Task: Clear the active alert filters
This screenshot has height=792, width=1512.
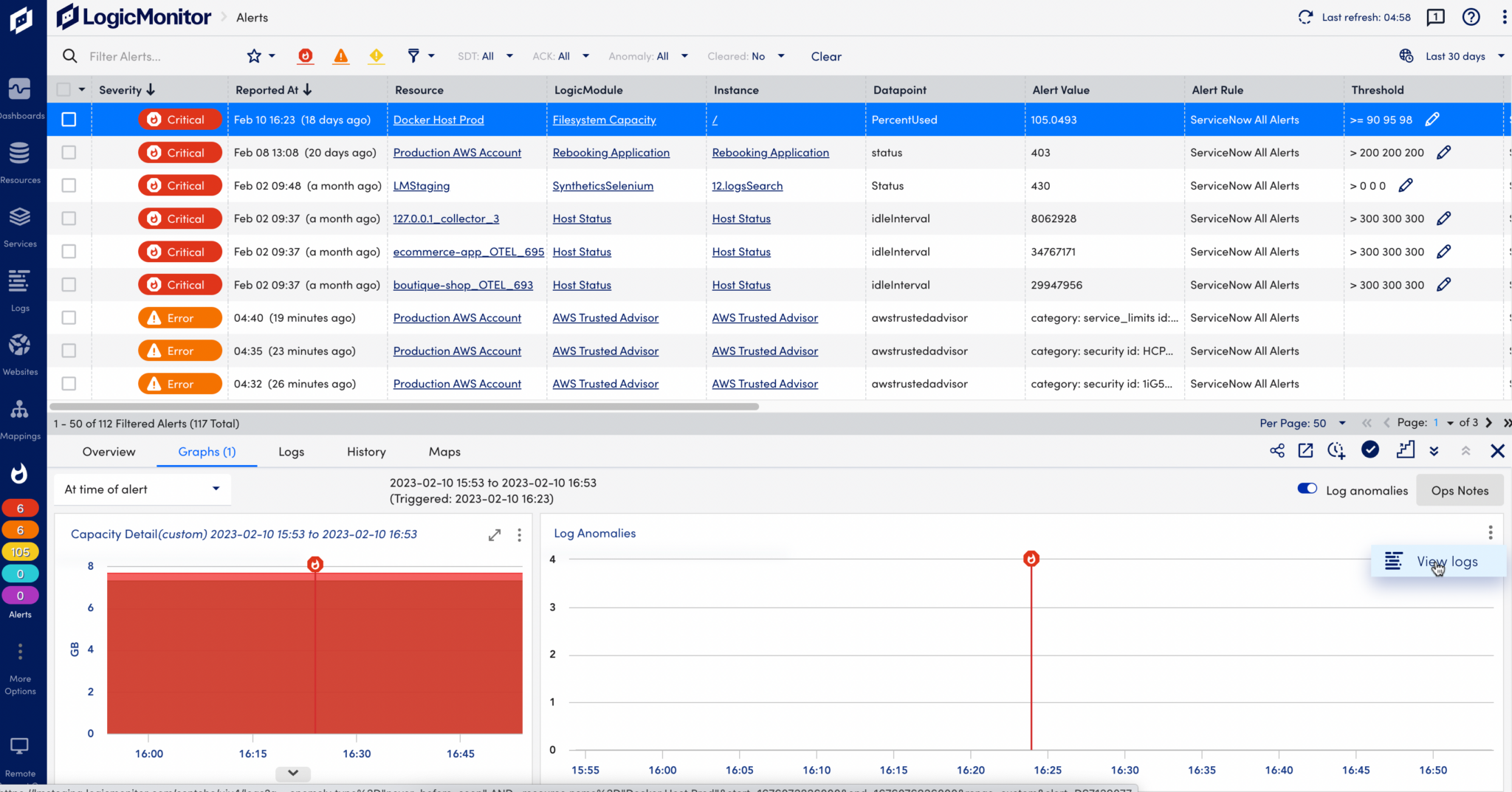Action: coord(825,56)
